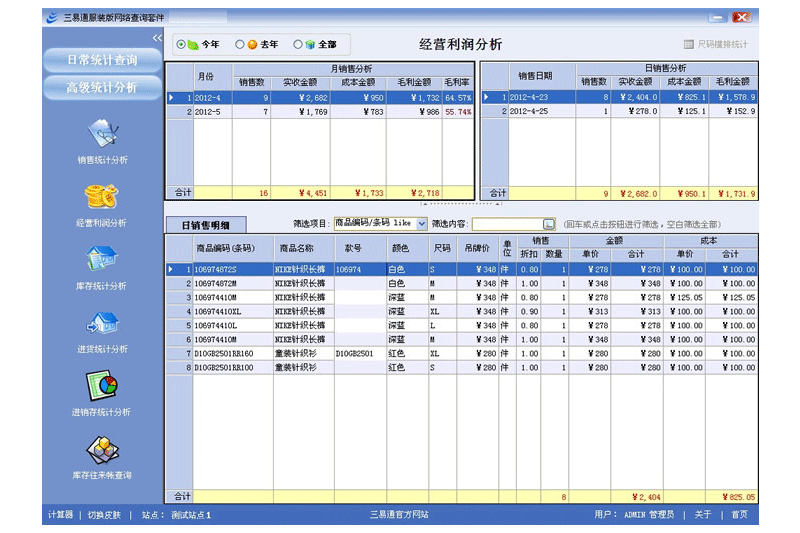Click the 尺码 column header
Image resolution: width=800 pixels, height=533 pixels.
pos(442,248)
